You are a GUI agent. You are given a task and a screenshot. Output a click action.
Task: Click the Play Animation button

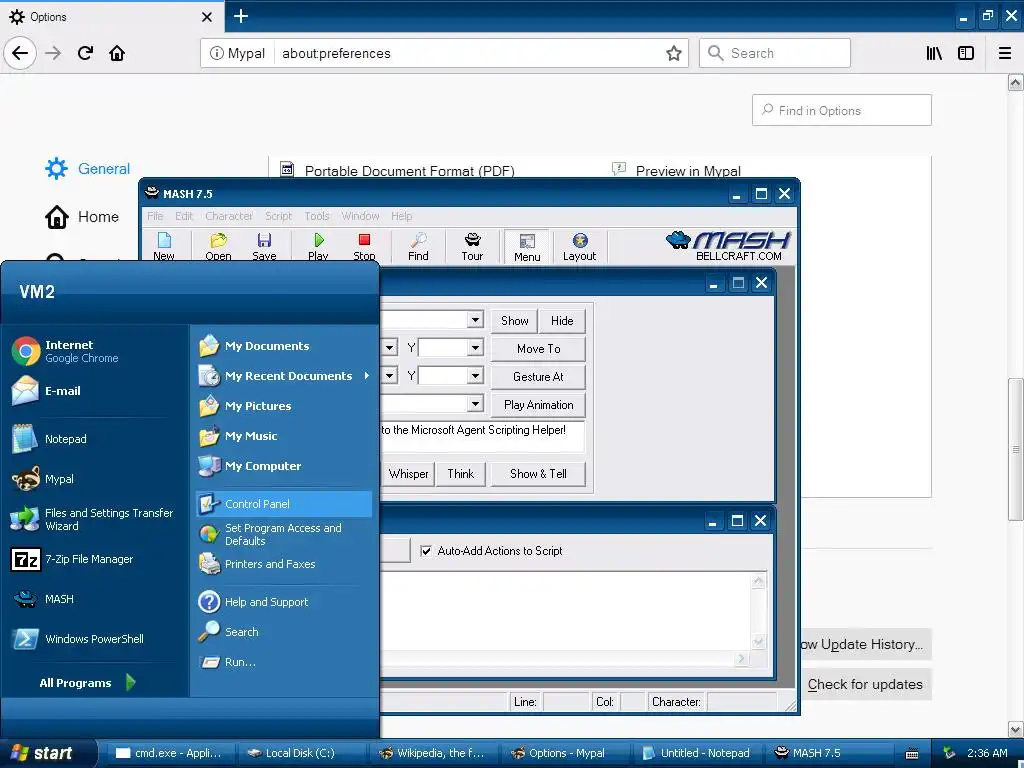pyautogui.click(x=538, y=405)
